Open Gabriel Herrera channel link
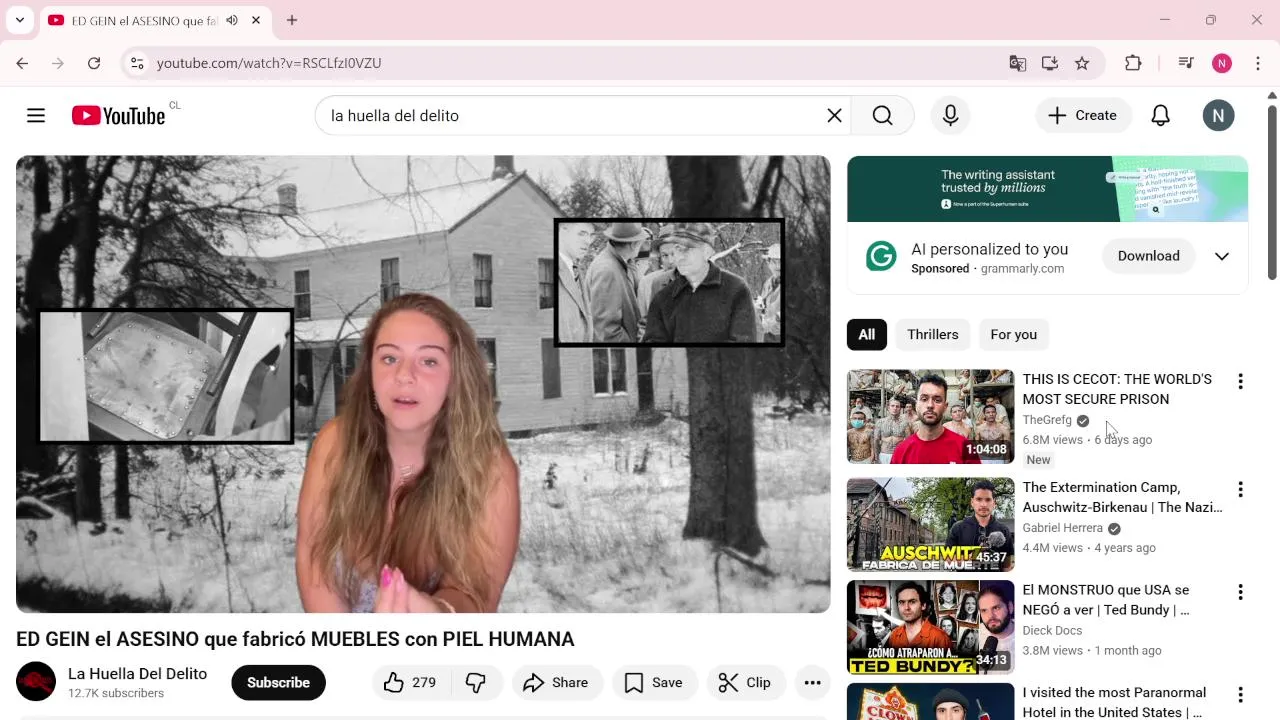The height and width of the screenshot is (720, 1280). tap(1063, 528)
